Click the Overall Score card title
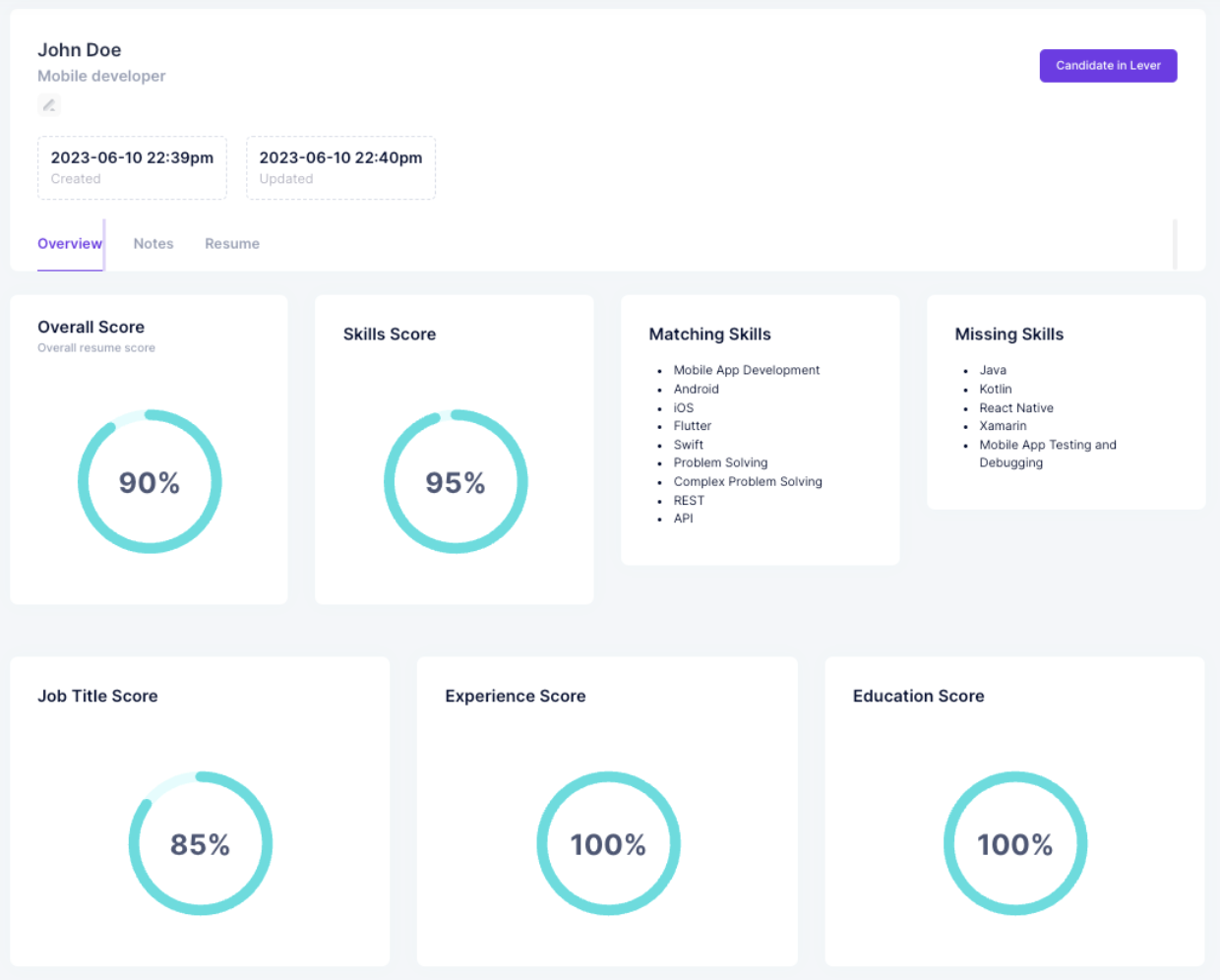This screenshot has height=980, width=1220. [91, 328]
